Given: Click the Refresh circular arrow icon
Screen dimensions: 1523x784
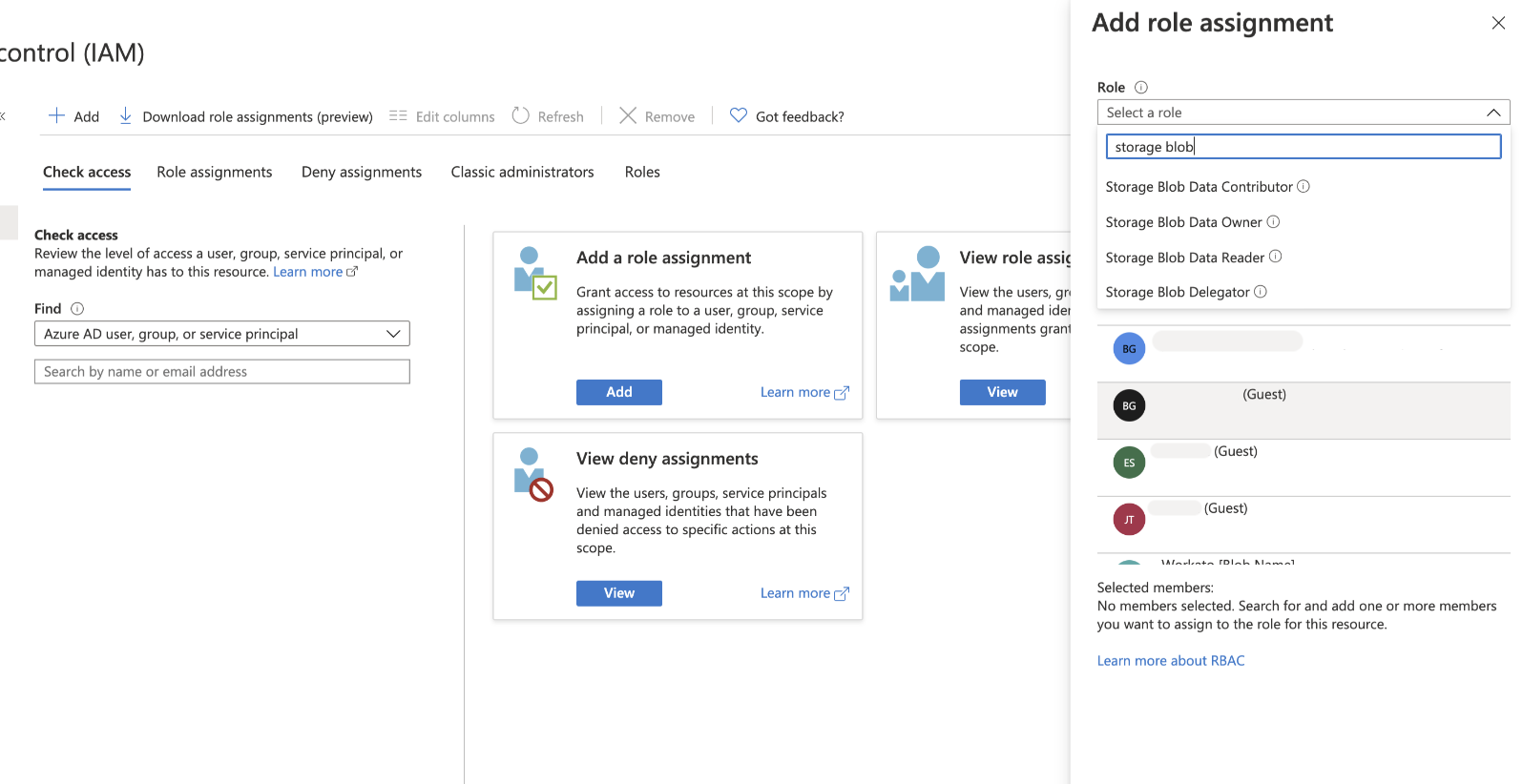Looking at the screenshot, I should 520,115.
